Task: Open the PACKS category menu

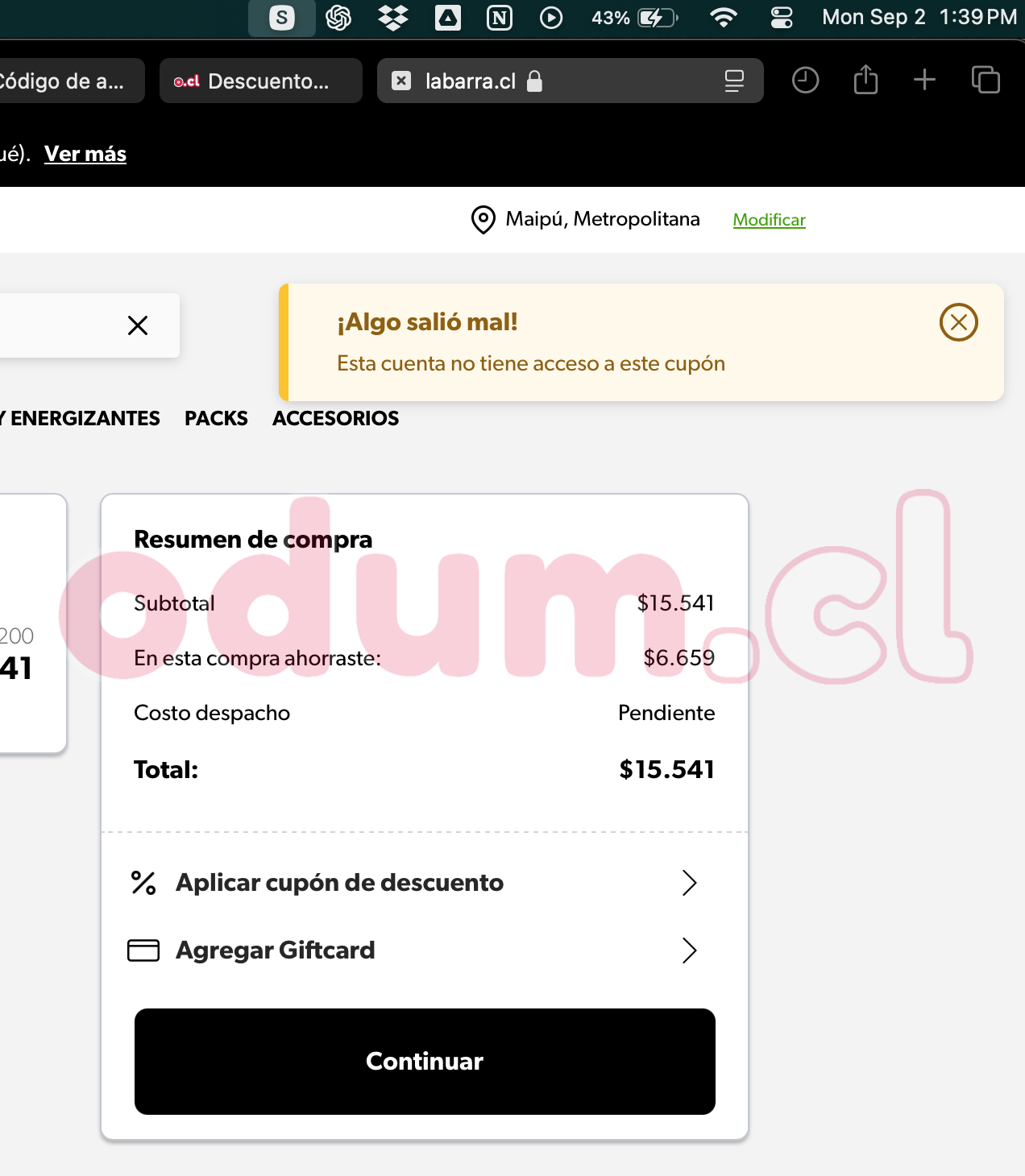Action: coord(216,419)
